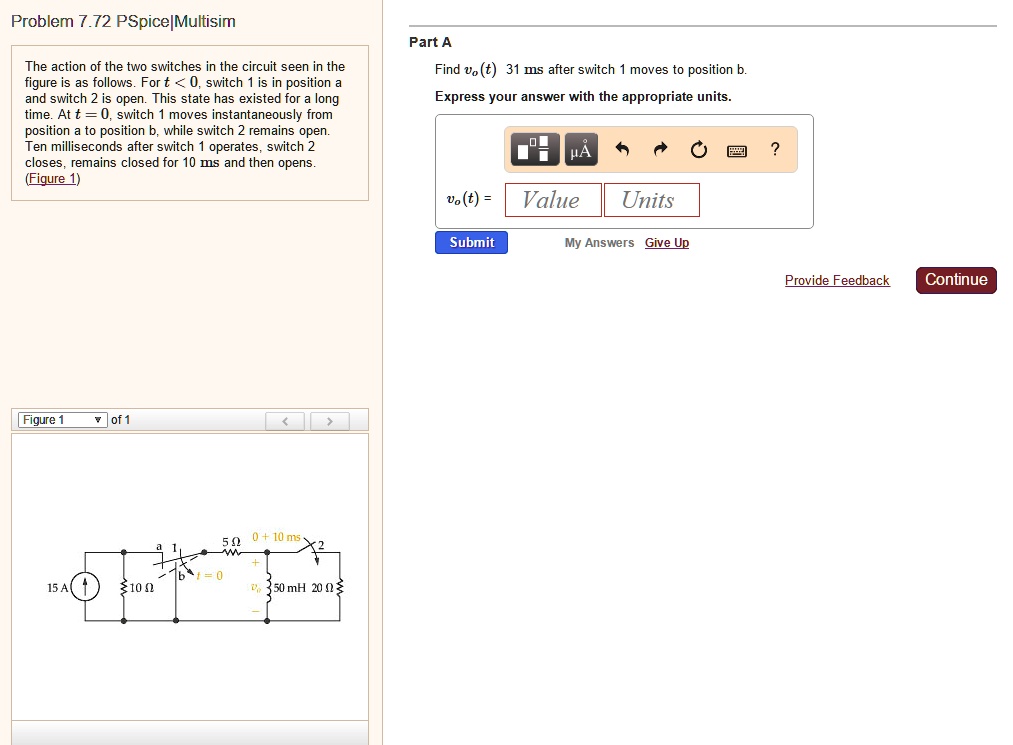Click the My Answers label
Viewport: 1013px width, 745px height.
coord(598,242)
